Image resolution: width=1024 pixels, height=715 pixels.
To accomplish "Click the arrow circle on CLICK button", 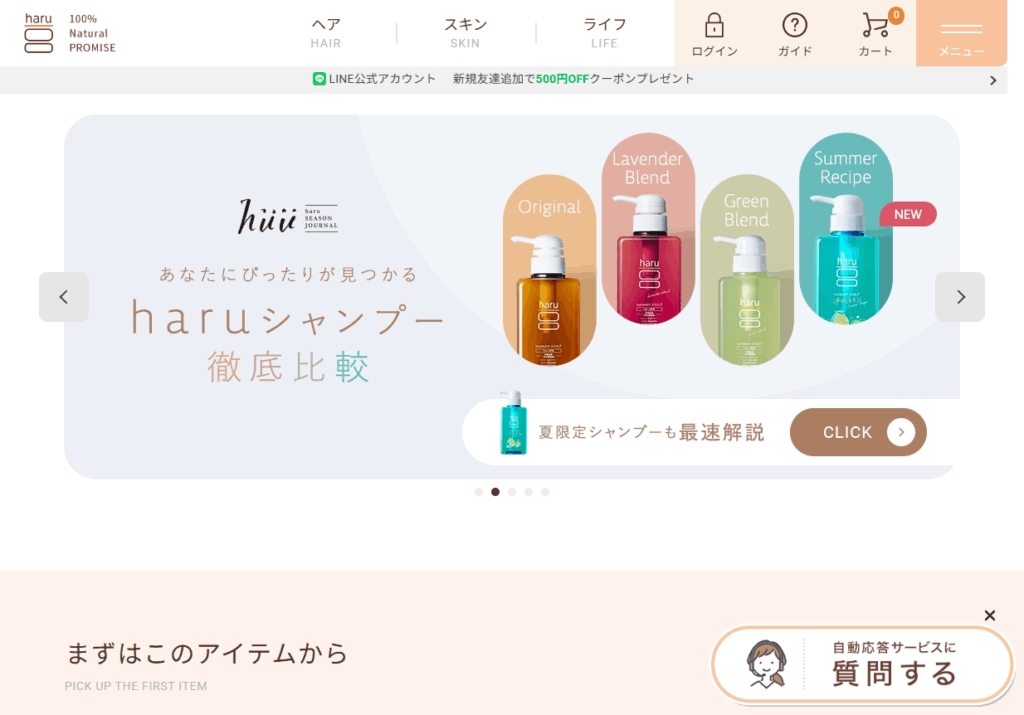I will [901, 432].
